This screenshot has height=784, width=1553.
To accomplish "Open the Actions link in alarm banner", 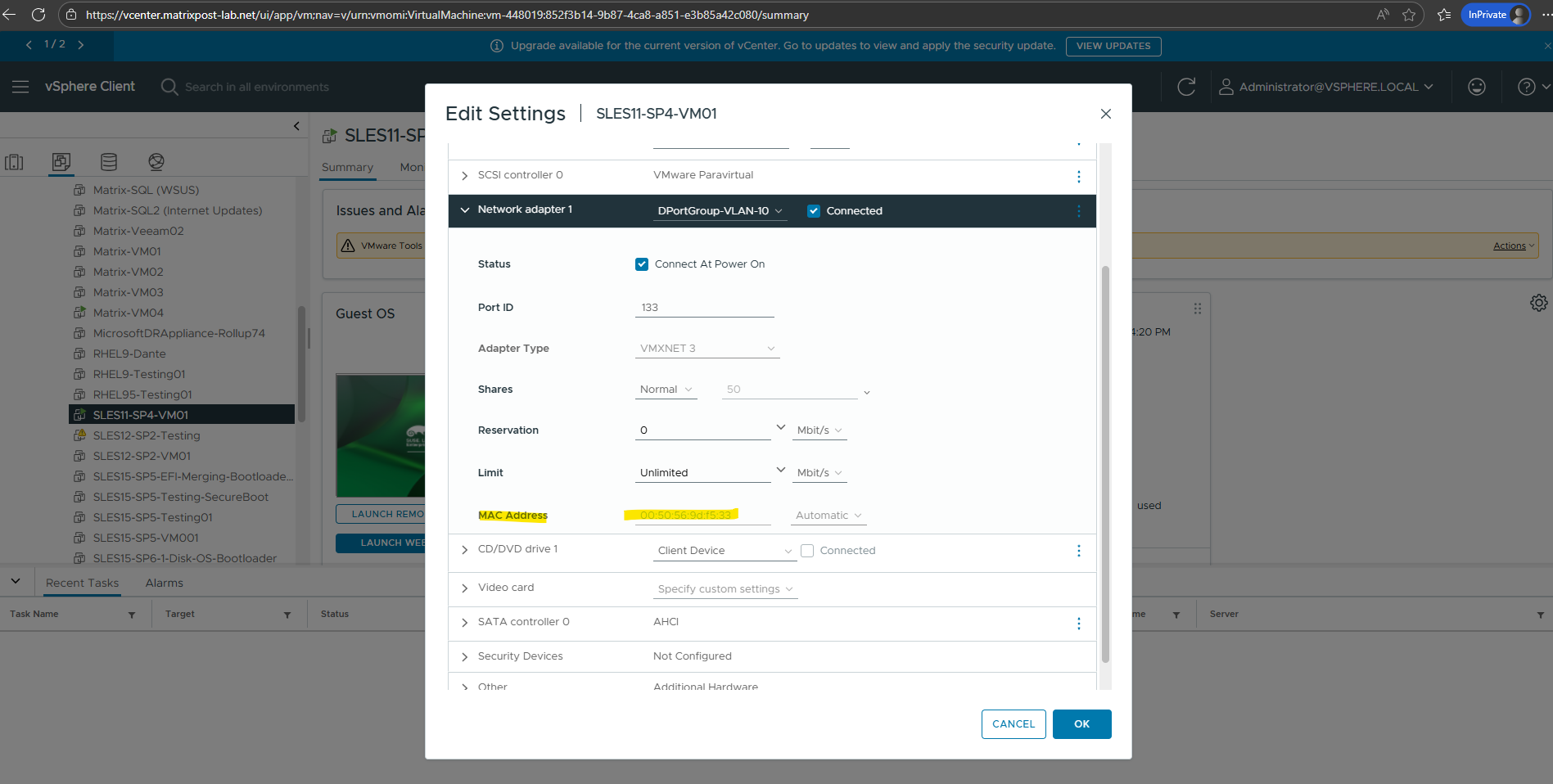I will 1514,246.
